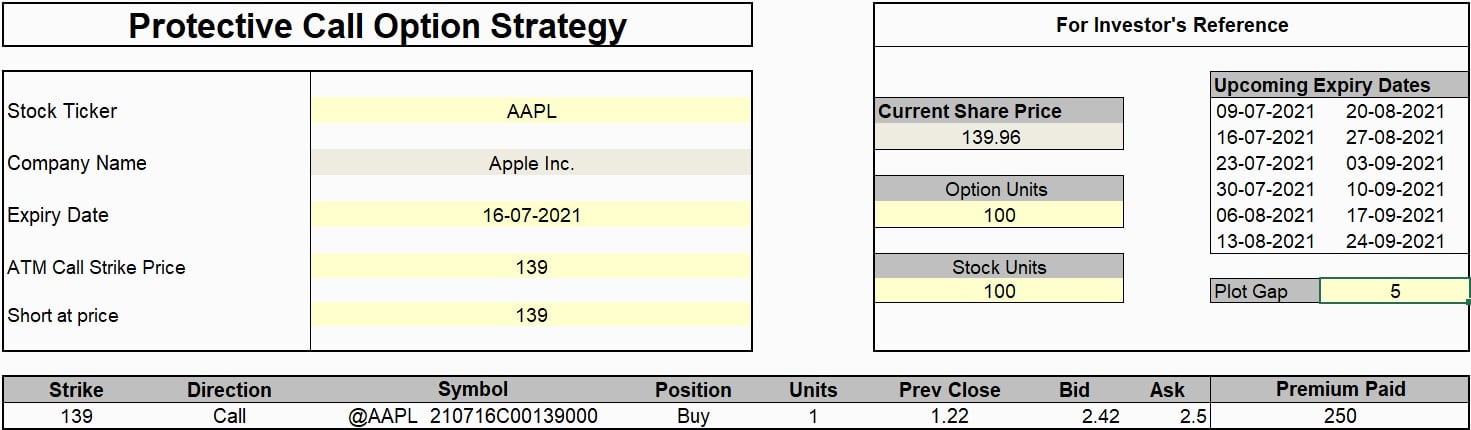Select the Current Share Price value 139.96
The image size is (1471, 430).
coord(991,137)
